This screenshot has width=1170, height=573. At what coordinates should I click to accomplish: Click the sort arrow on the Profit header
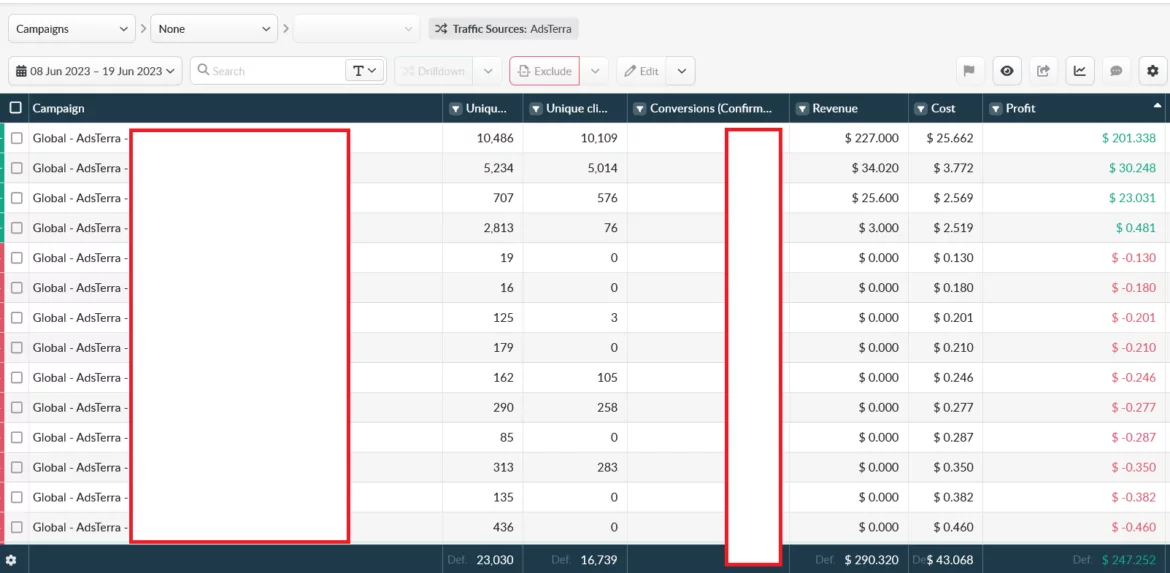tap(1157, 106)
